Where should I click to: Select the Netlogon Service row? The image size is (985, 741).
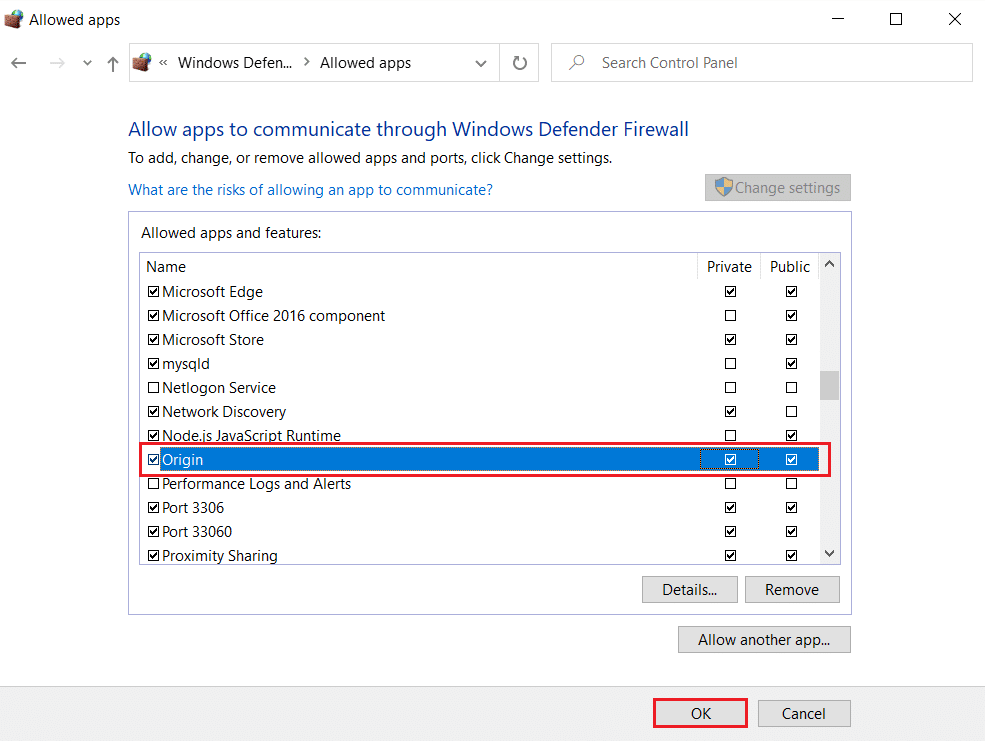pyautogui.click(x=479, y=387)
